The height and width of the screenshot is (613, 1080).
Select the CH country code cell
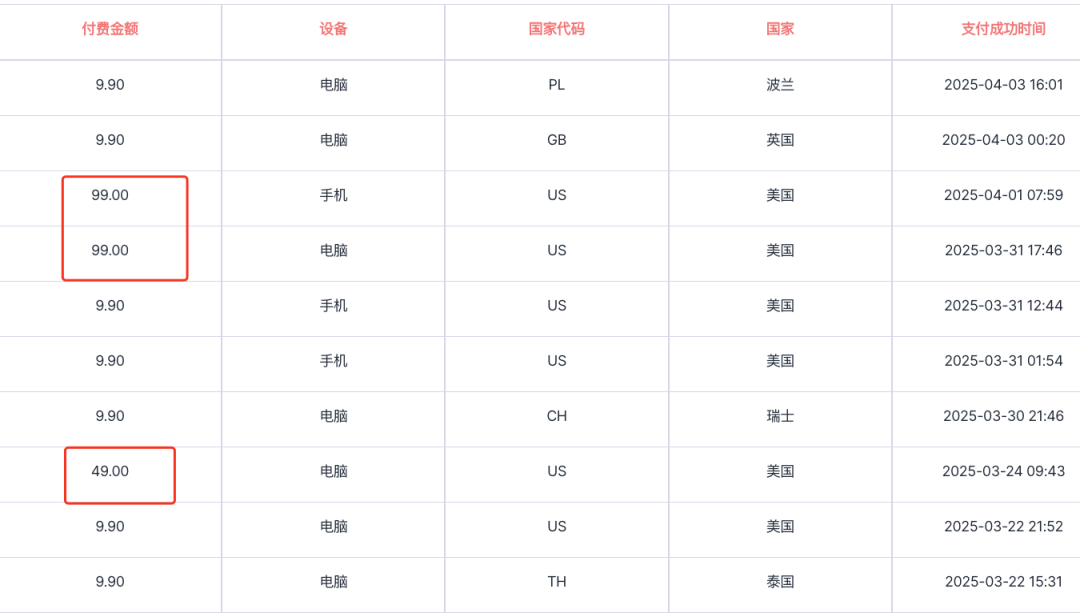(x=557, y=416)
